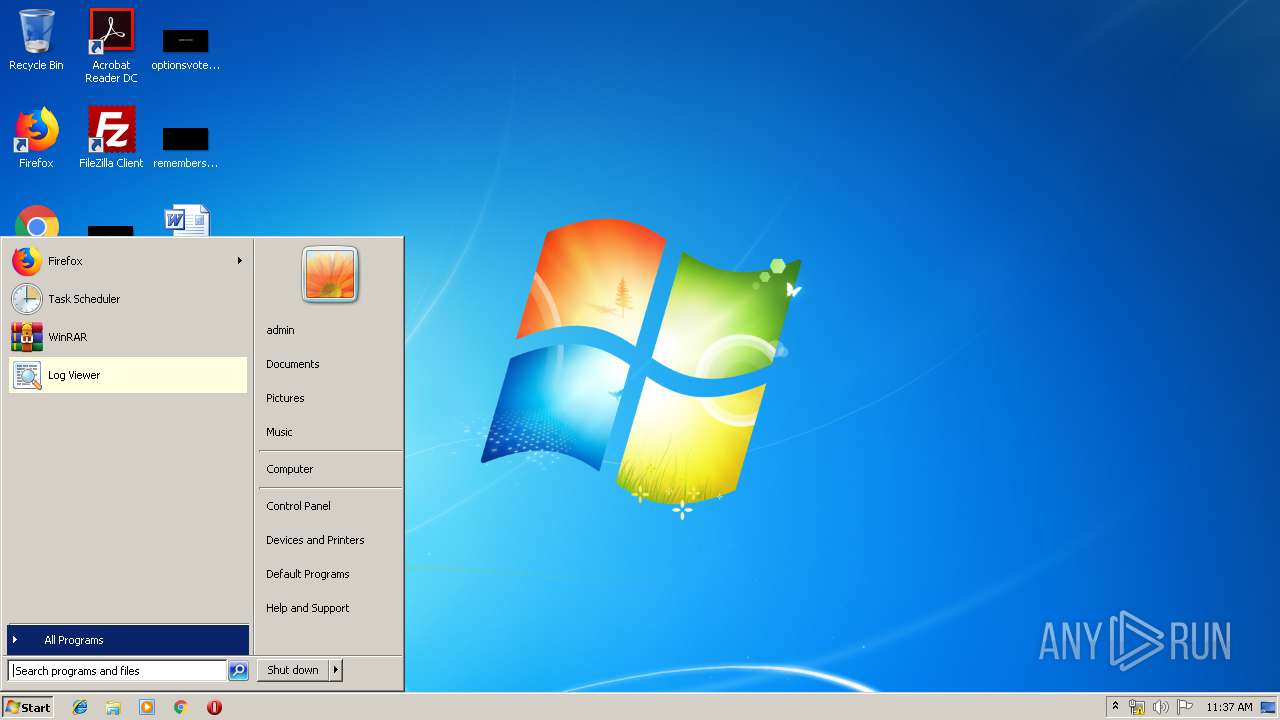Launch Acrobat Reader DC from the desktop

pyautogui.click(x=111, y=46)
